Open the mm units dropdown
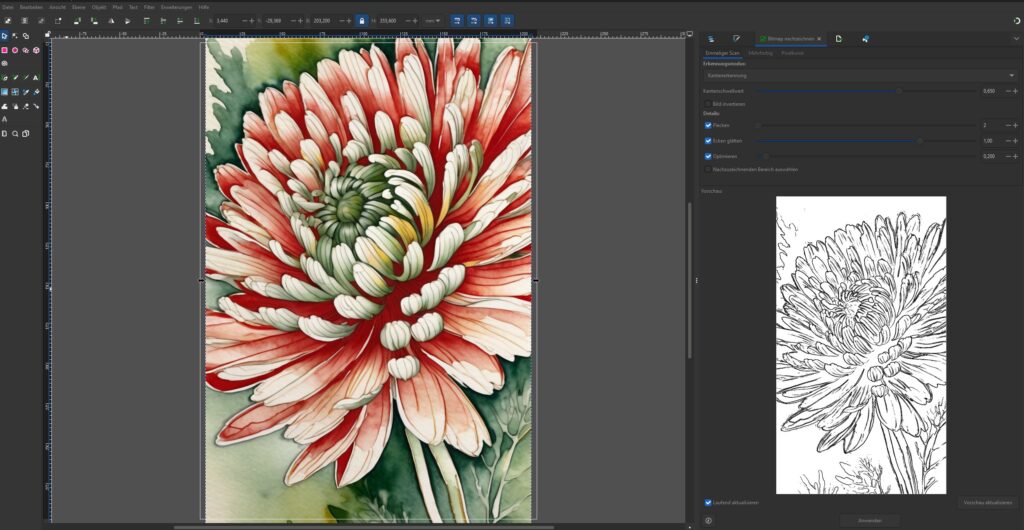 pos(432,20)
